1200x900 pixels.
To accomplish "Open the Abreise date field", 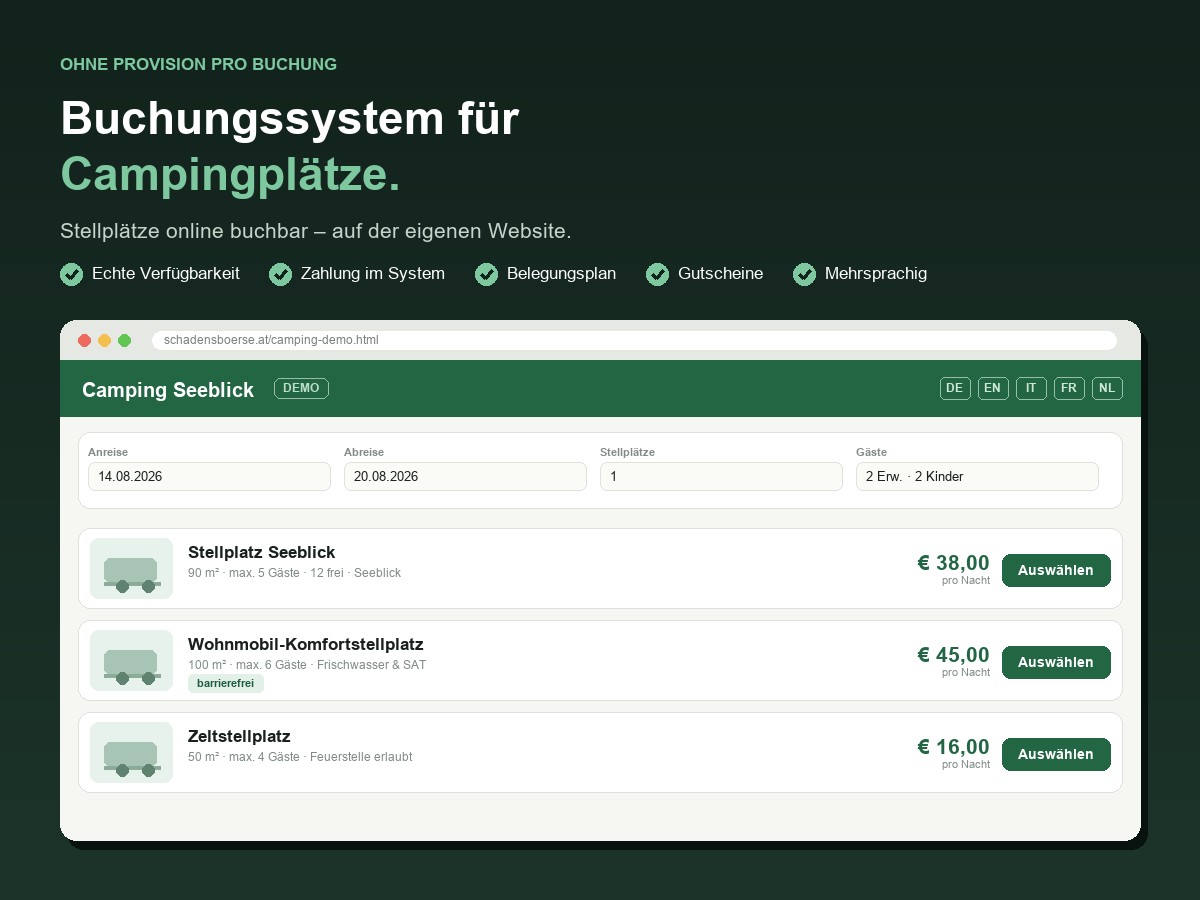I will pyautogui.click(x=465, y=477).
